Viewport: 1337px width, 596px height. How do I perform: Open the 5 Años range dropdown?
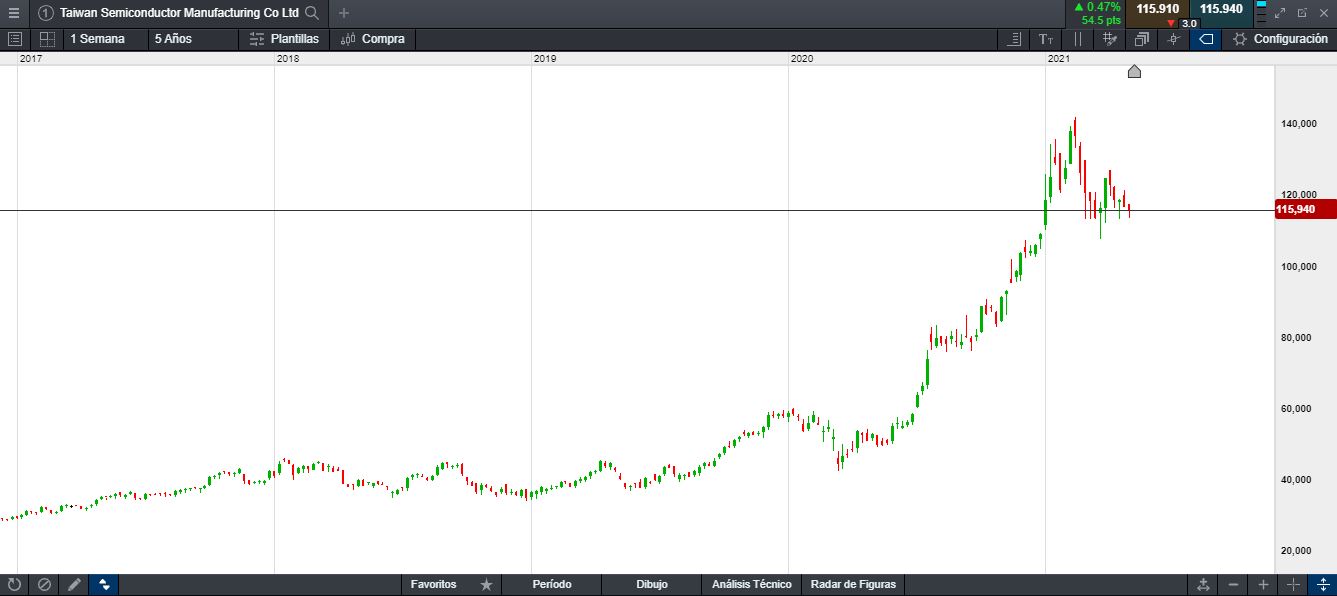click(173, 39)
